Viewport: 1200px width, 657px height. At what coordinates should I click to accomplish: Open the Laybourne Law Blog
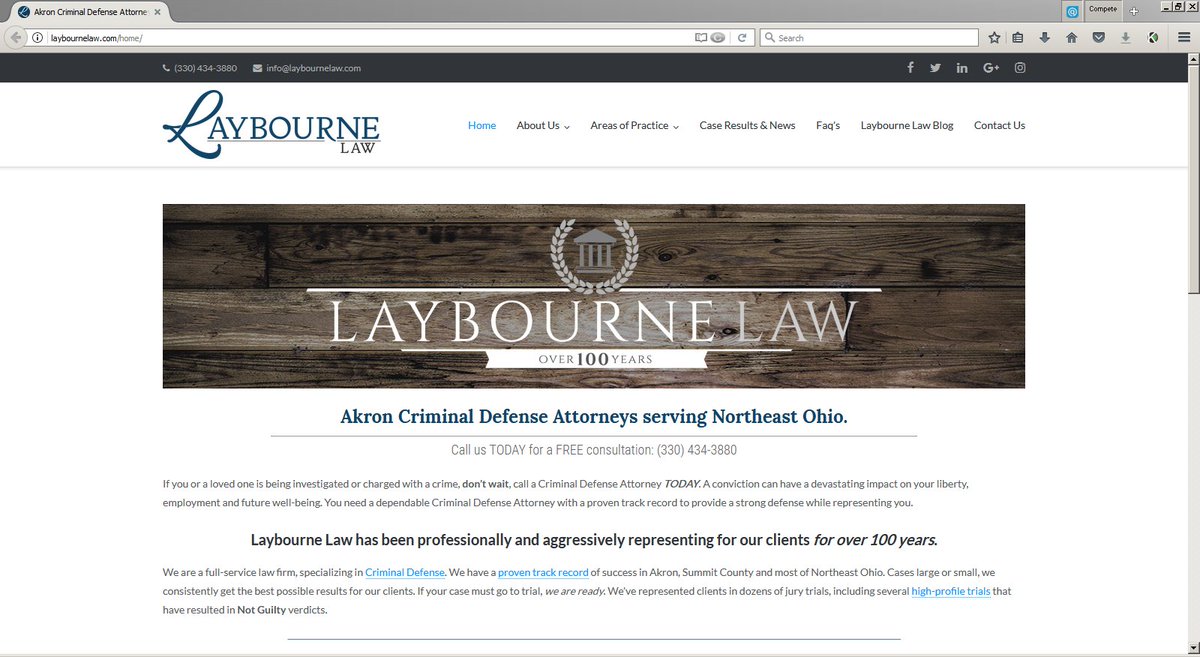pyautogui.click(x=907, y=126)
